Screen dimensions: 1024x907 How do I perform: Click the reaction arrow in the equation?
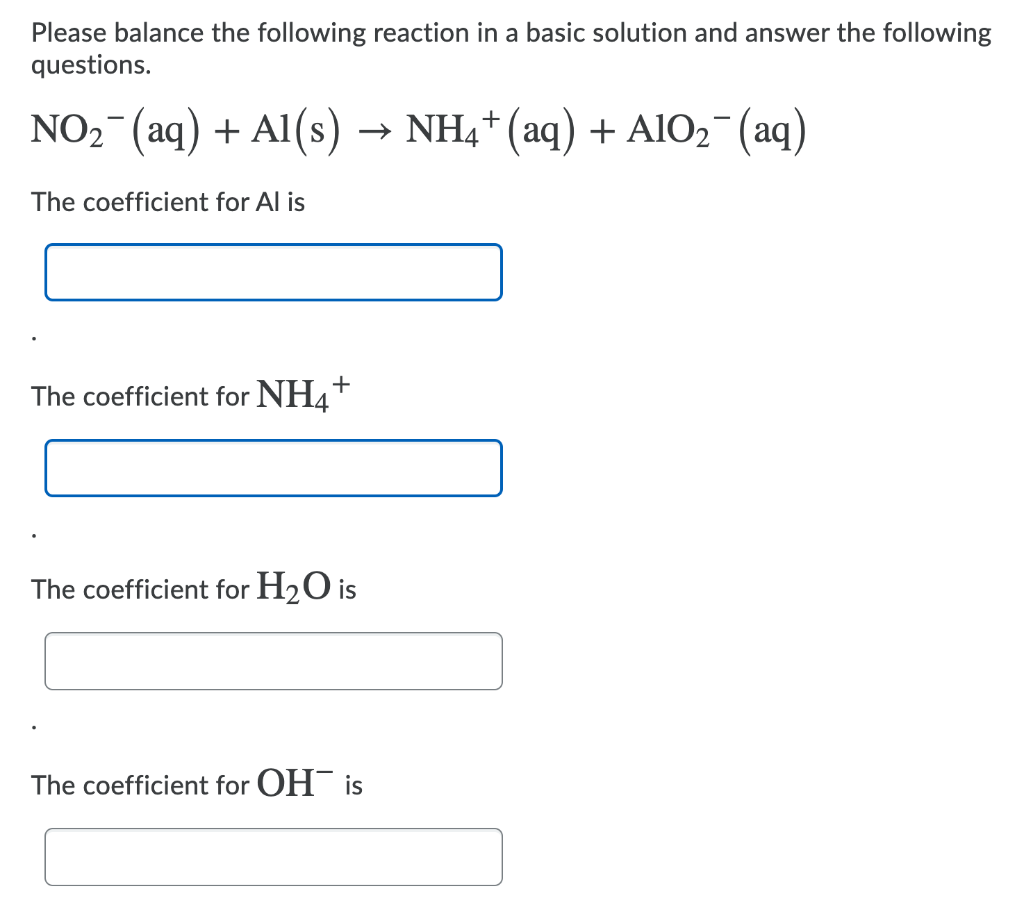coord(376,131)
